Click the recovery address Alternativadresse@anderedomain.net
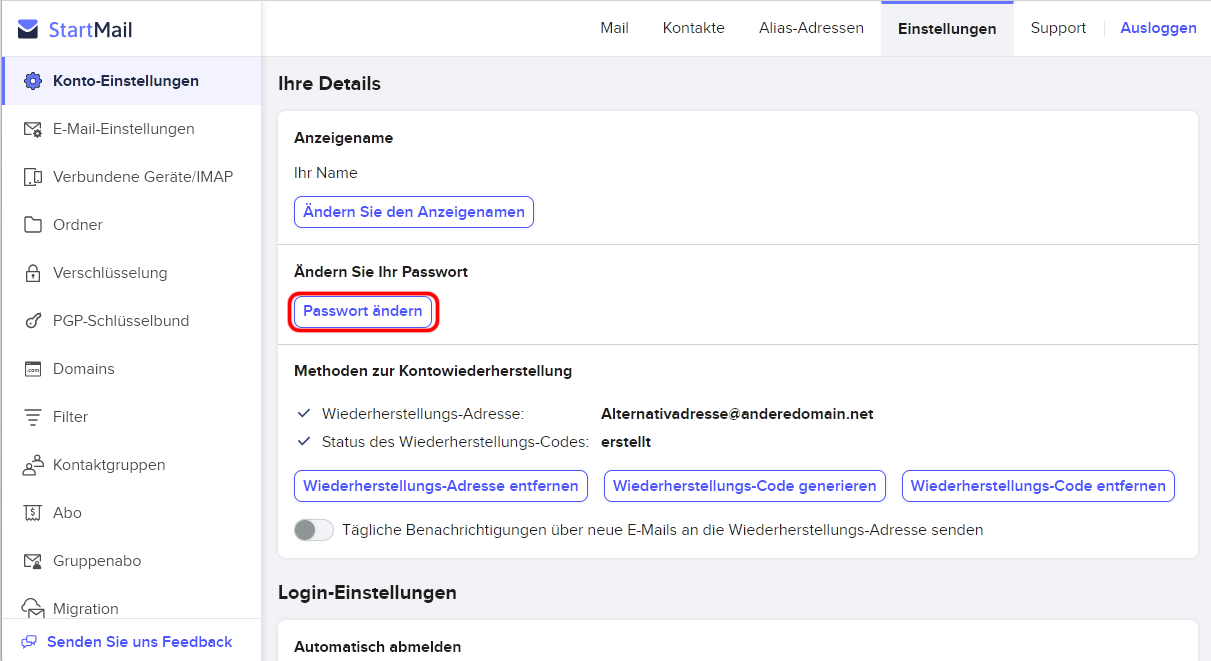 click(x=737, y=414)
